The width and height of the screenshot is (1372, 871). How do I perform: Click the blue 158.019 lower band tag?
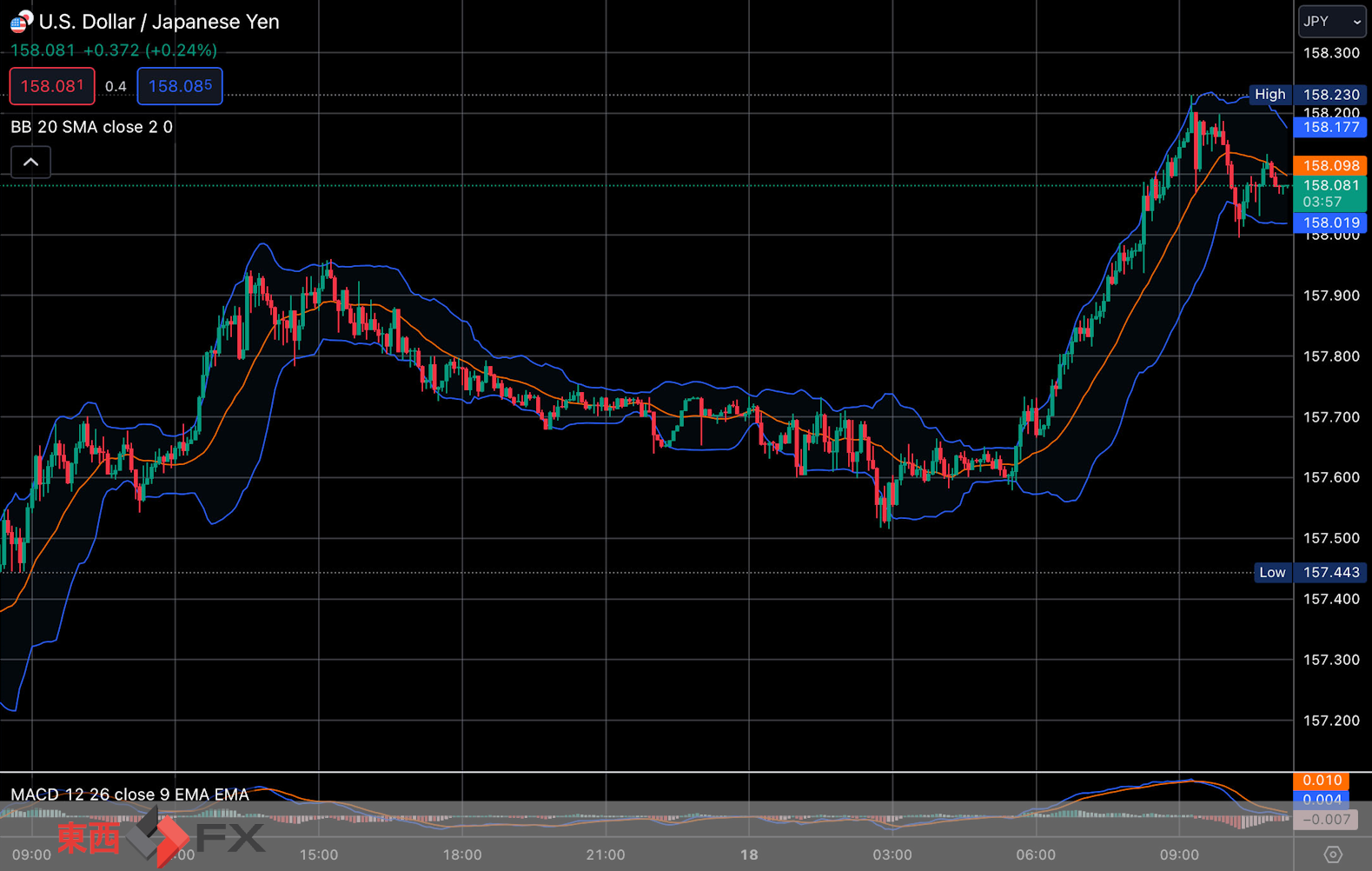pyautogui.click(x=1330, y=223)
